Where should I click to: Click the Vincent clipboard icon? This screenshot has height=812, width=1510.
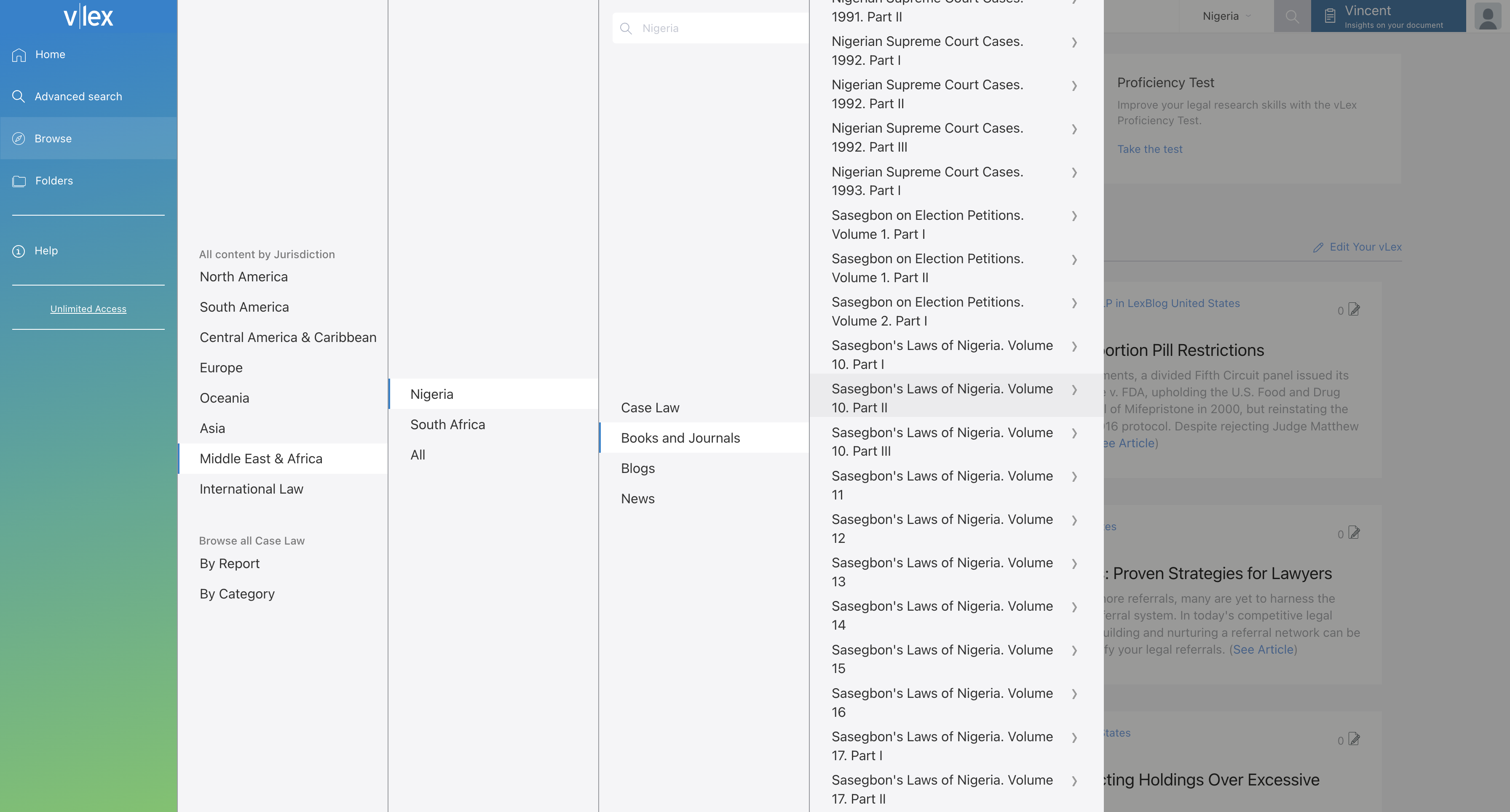[1330, 16]
